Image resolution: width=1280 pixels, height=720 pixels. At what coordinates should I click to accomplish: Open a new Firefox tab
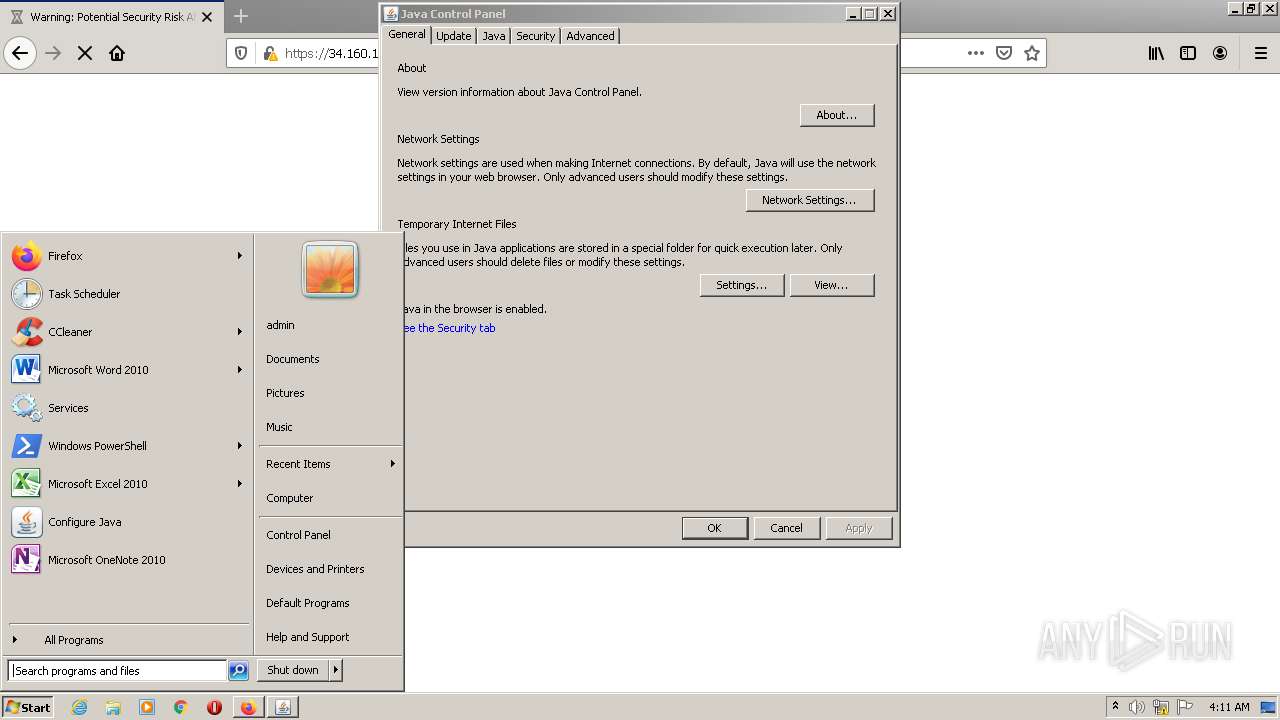click(241, 16)
